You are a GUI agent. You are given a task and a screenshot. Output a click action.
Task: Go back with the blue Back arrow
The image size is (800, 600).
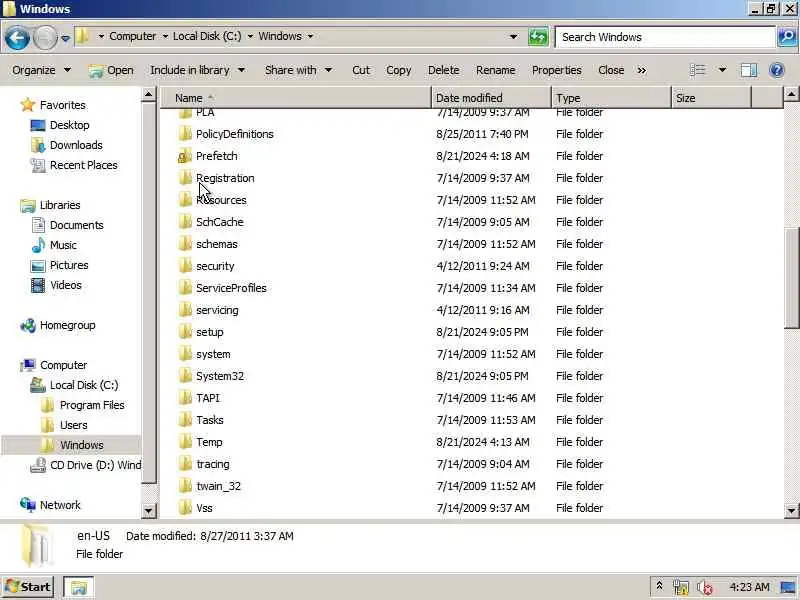coord(17,37)
